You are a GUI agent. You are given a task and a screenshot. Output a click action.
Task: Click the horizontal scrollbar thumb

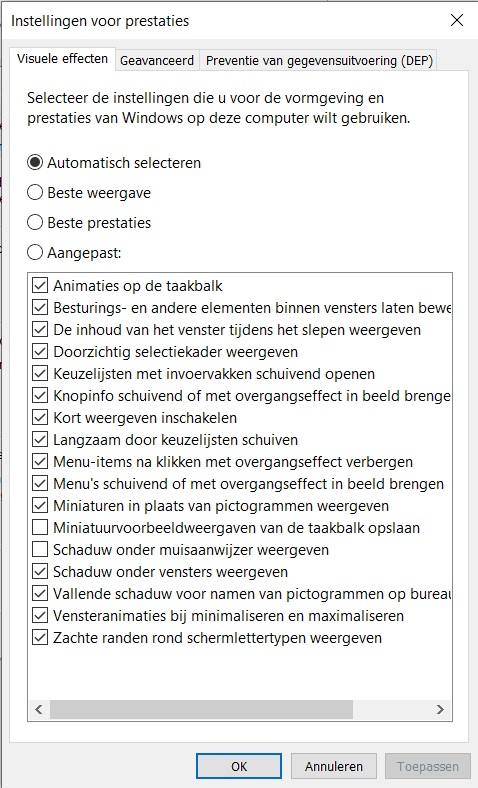pos(201,710)
